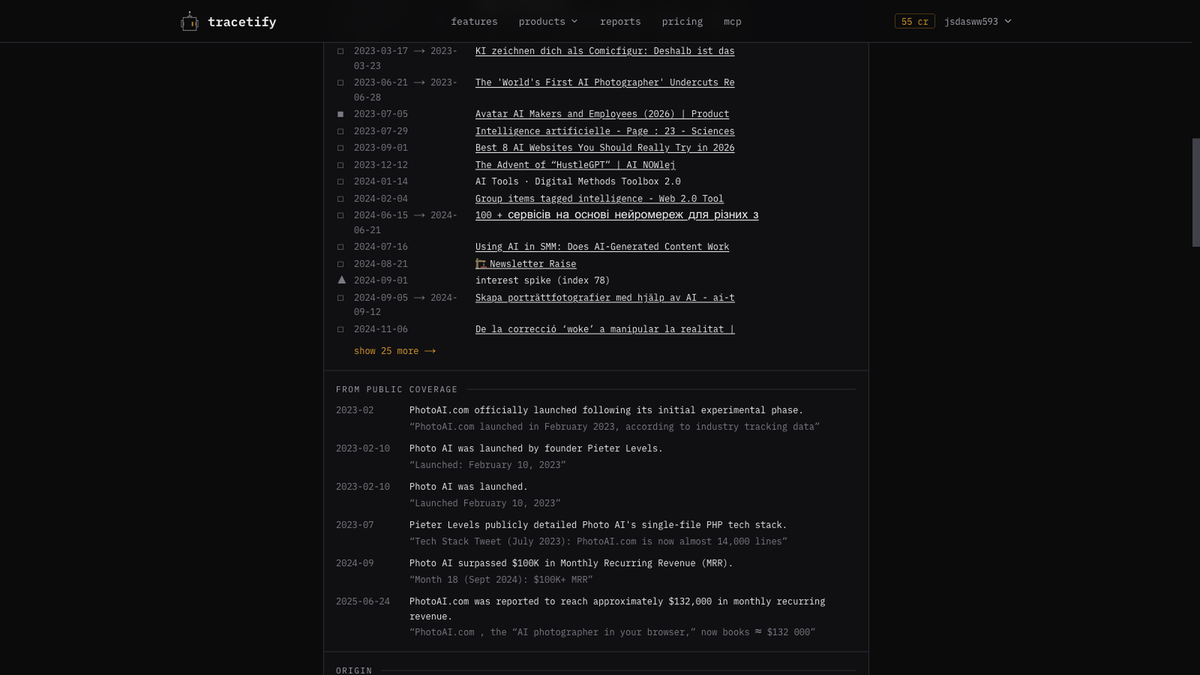Click the page vertical scrollbar thumb

(x=1196, y=192)
